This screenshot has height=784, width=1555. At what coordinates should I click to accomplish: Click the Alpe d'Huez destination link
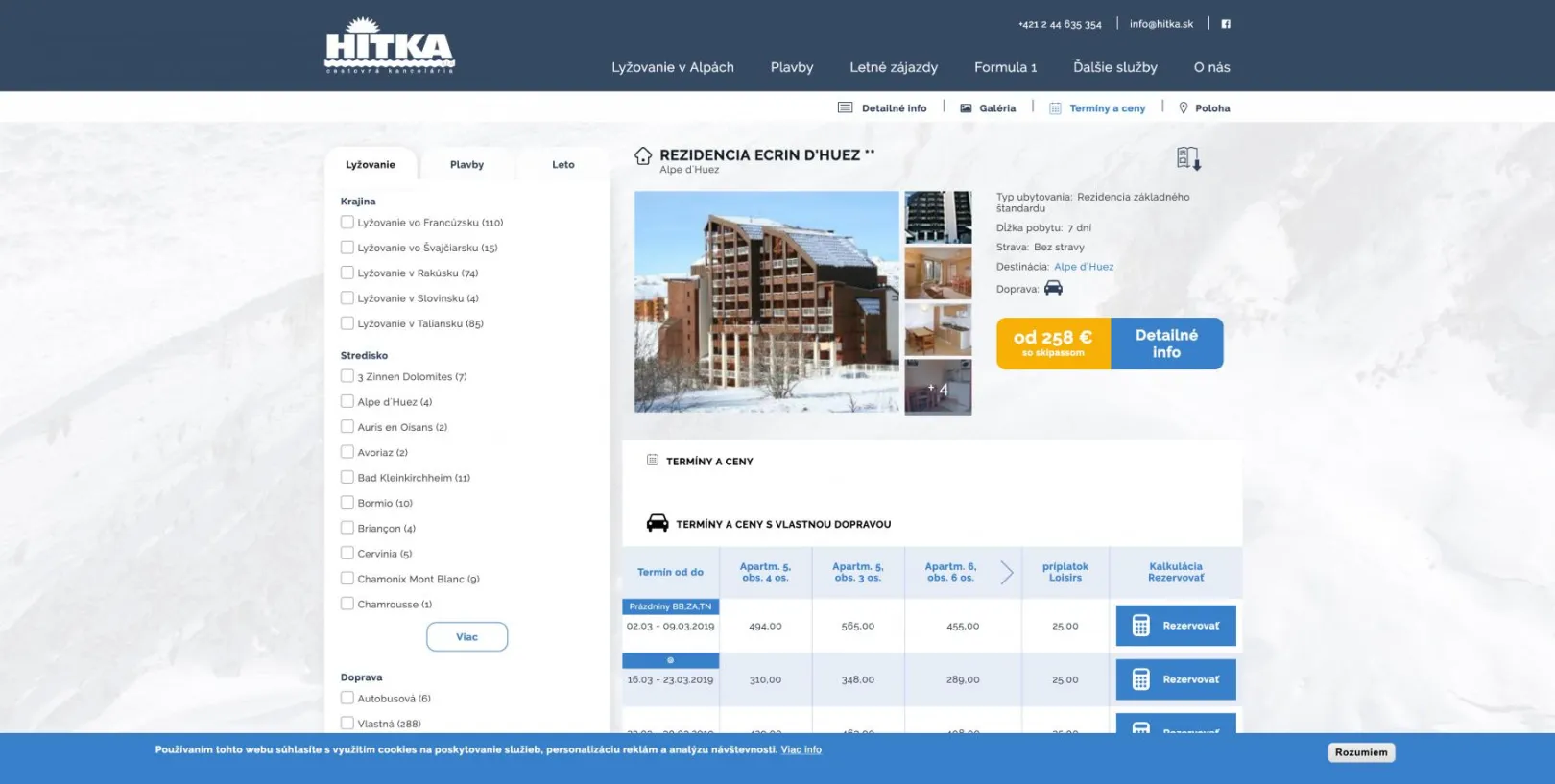(x=1084, y=267)
